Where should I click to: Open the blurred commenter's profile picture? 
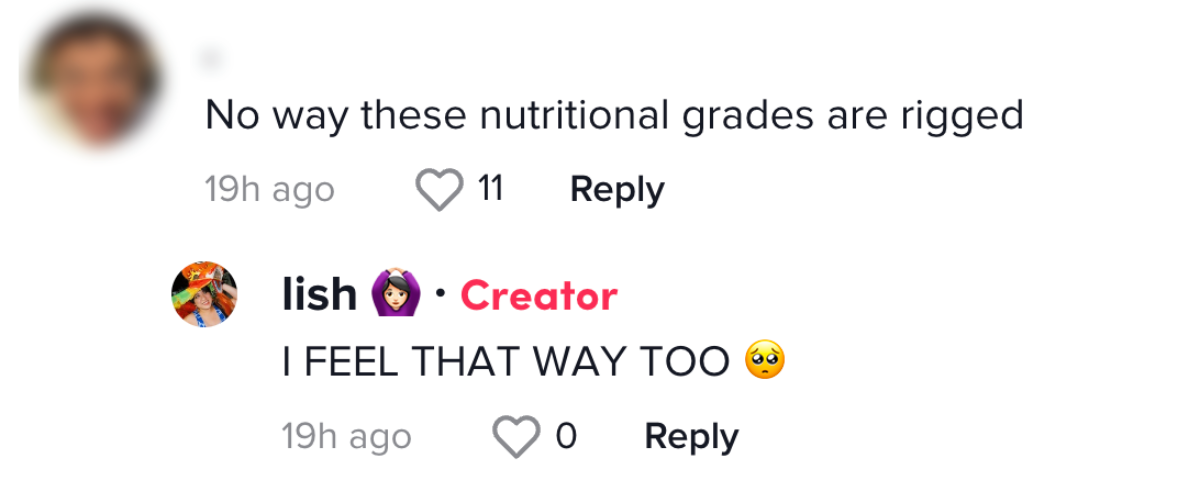click(94, 82)
